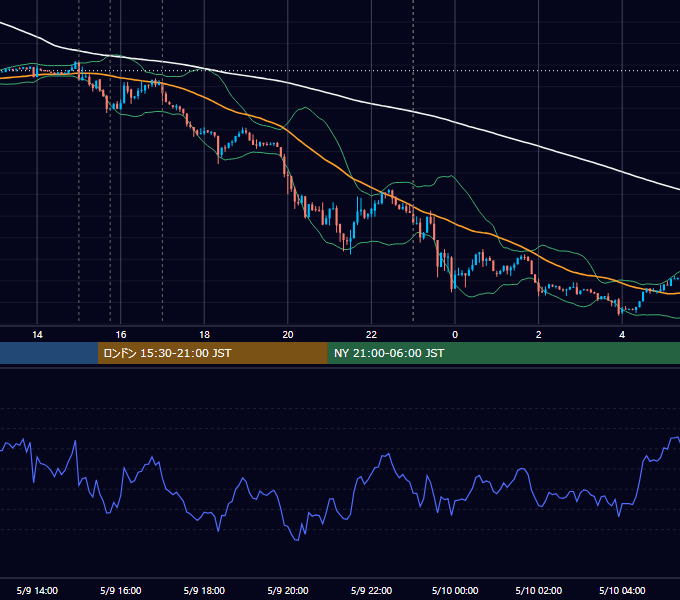Click the '0' midnight axis label
The width and height of the screenshot is (680, 600).
[x=455, y=335]
